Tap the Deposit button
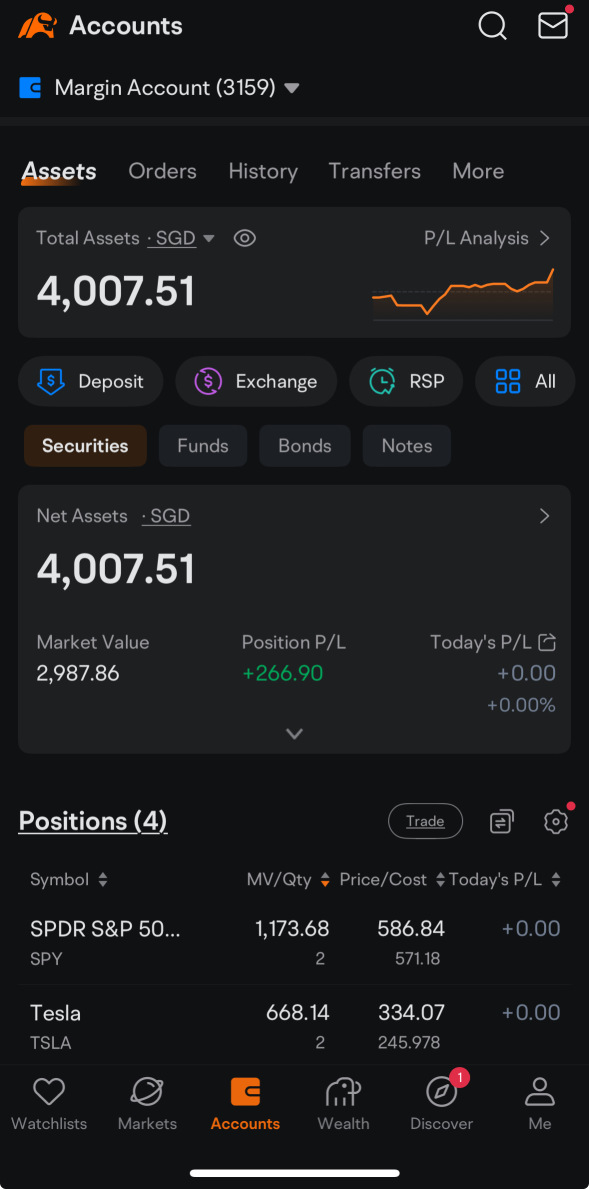Viewport: 589px width, 1189px height. pyautogui.click(x=90, y=381)
